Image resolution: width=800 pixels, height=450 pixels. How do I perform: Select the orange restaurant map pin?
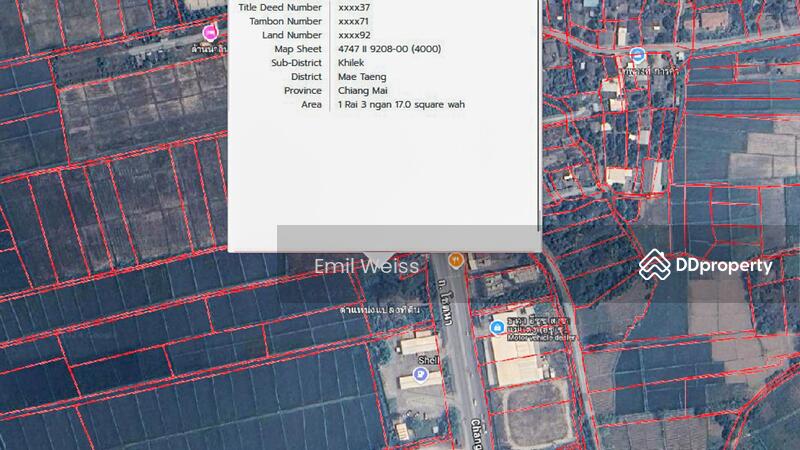(x=456, y=261)
